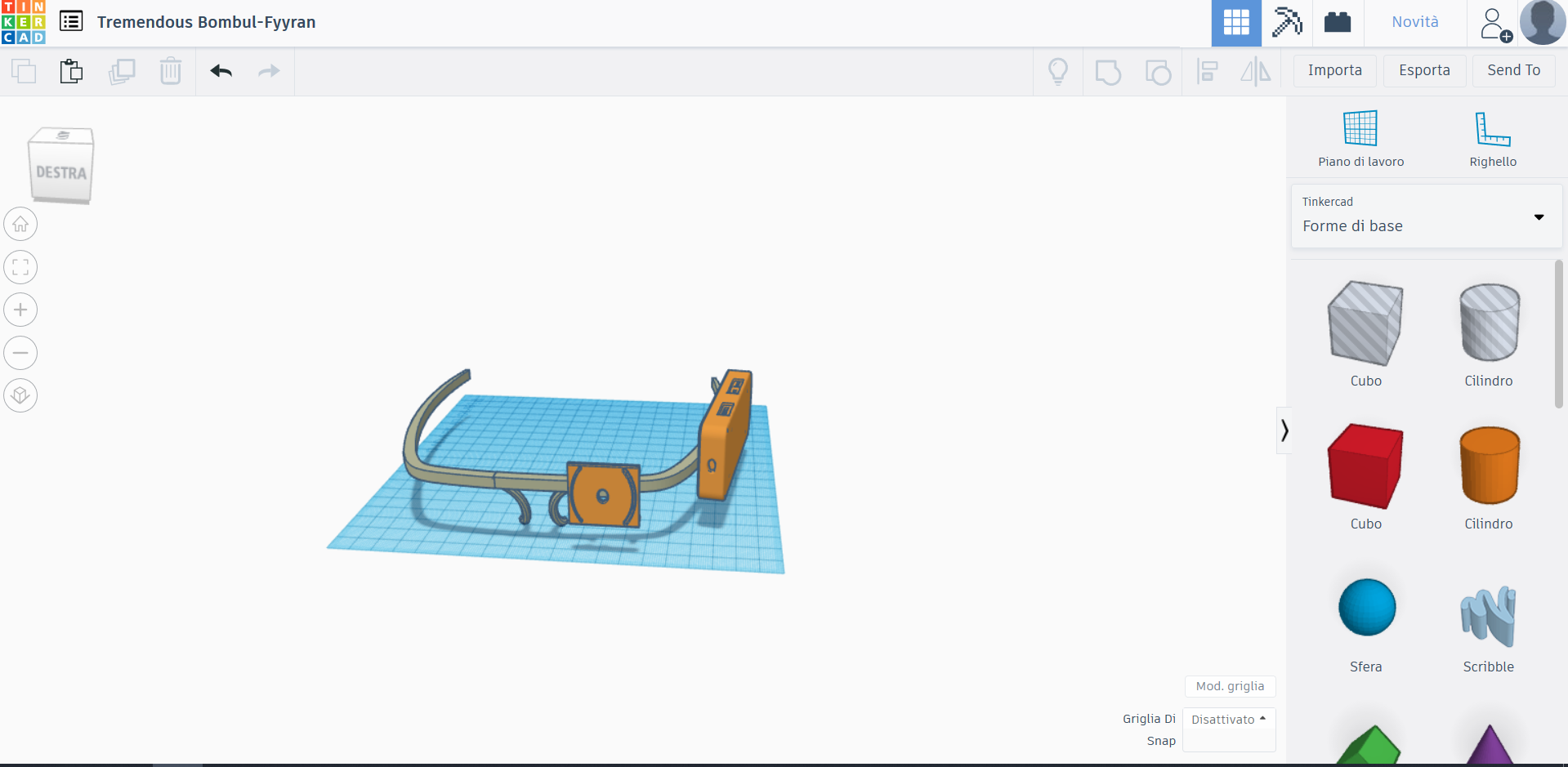Collapse the shapes panel with chevron

[x=1284, y=430]
